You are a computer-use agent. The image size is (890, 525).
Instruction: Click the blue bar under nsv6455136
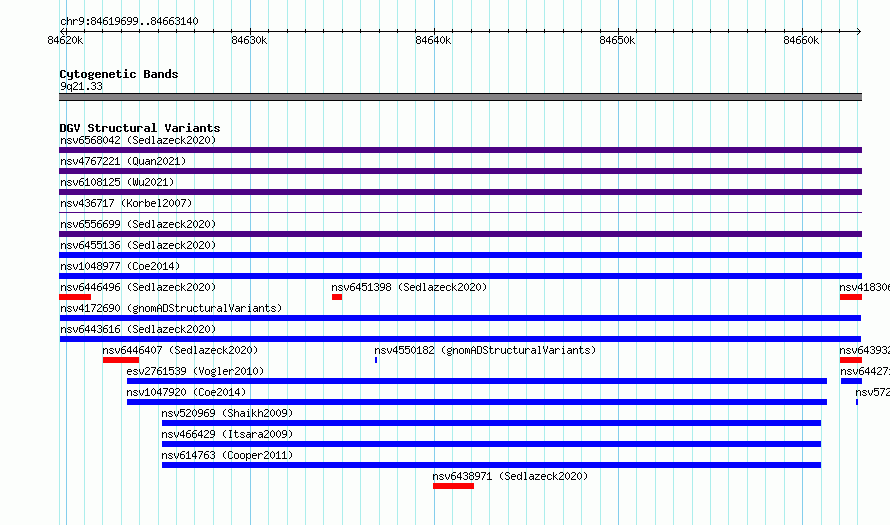460,255
